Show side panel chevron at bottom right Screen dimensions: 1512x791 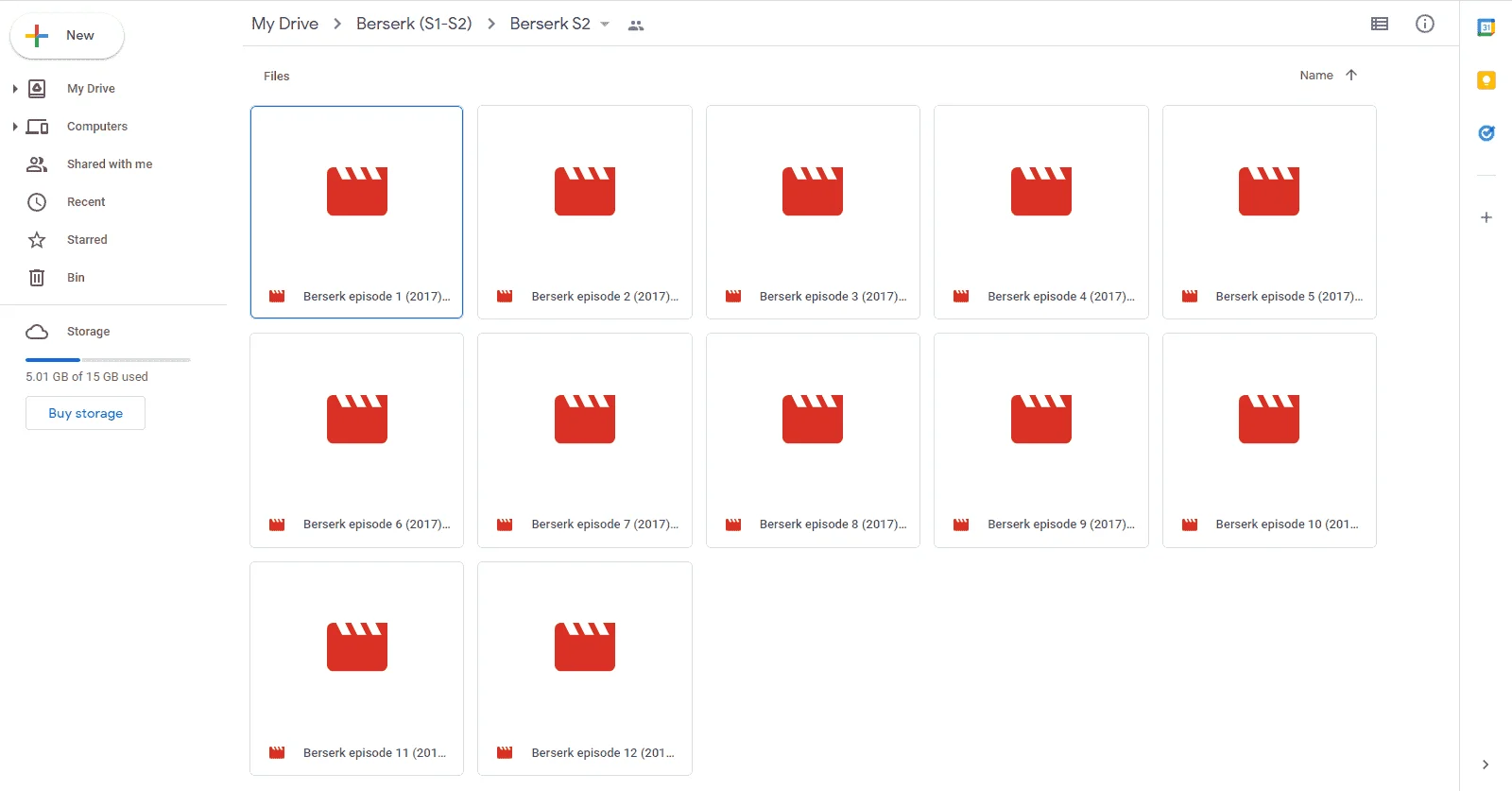(1486, 765)
